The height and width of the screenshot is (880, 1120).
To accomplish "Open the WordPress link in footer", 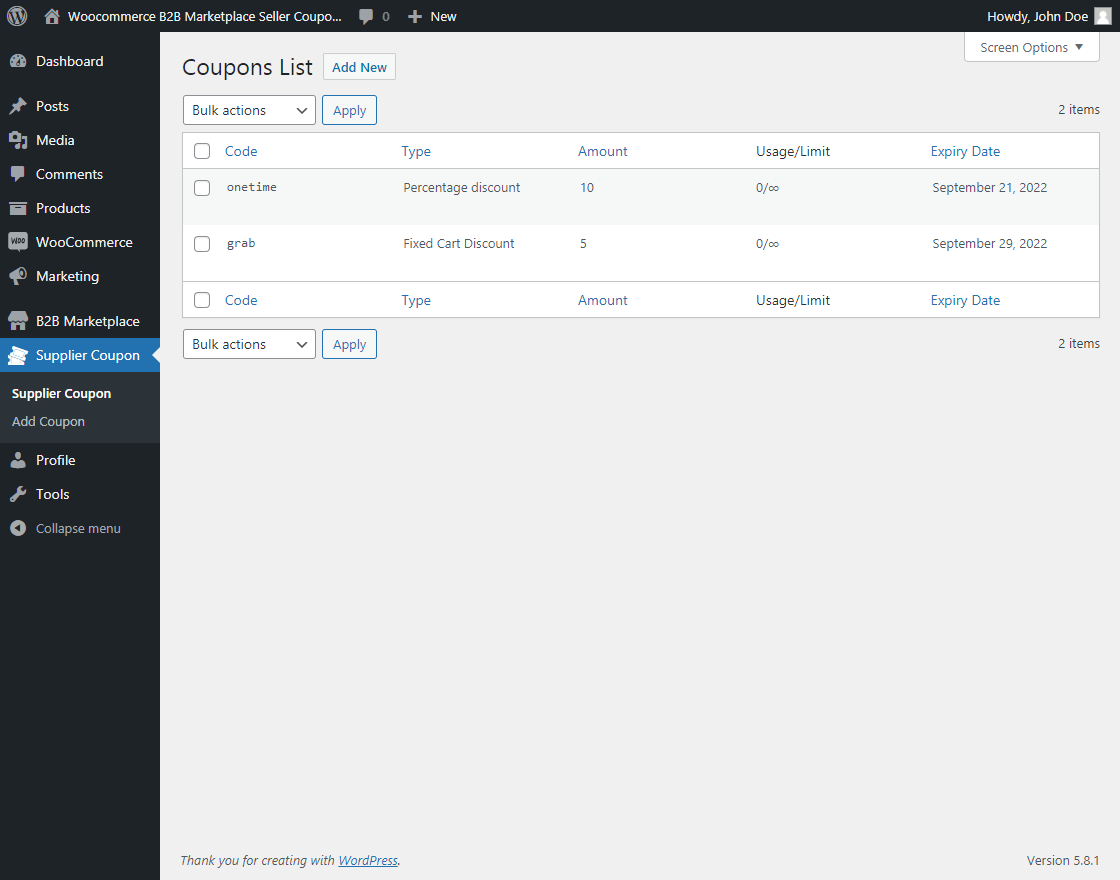I will (x=368, y=860).
